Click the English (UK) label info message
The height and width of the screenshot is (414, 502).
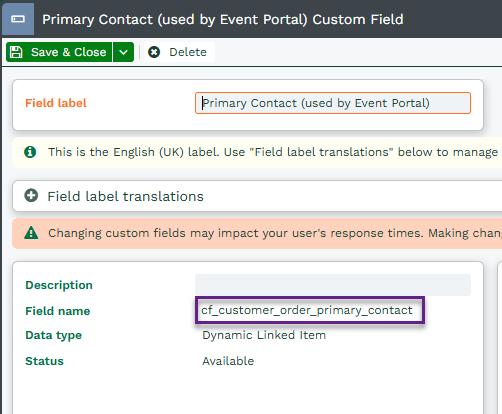(273, 152)
